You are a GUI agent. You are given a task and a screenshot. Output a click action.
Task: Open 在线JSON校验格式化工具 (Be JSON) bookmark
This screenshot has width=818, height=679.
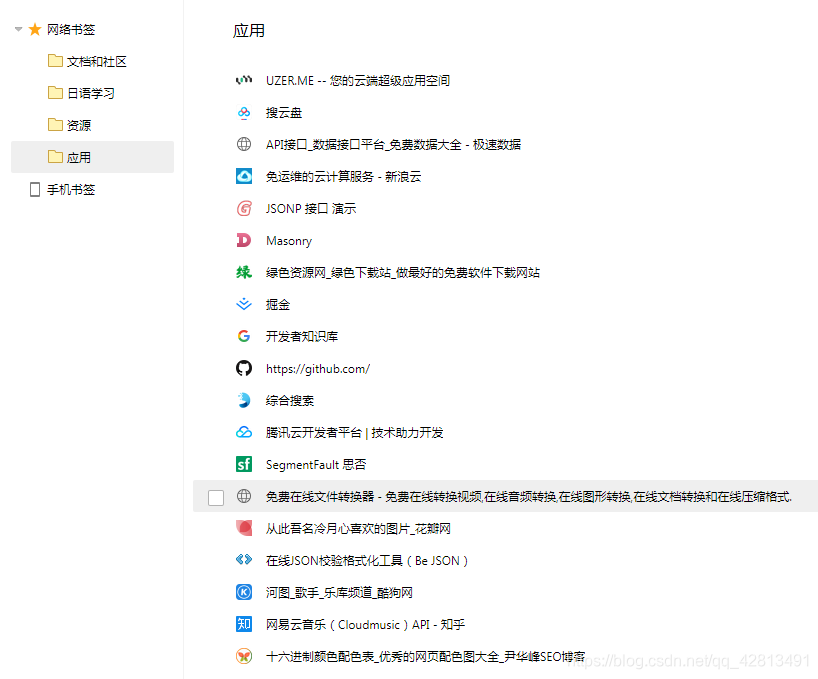point(367,561)
